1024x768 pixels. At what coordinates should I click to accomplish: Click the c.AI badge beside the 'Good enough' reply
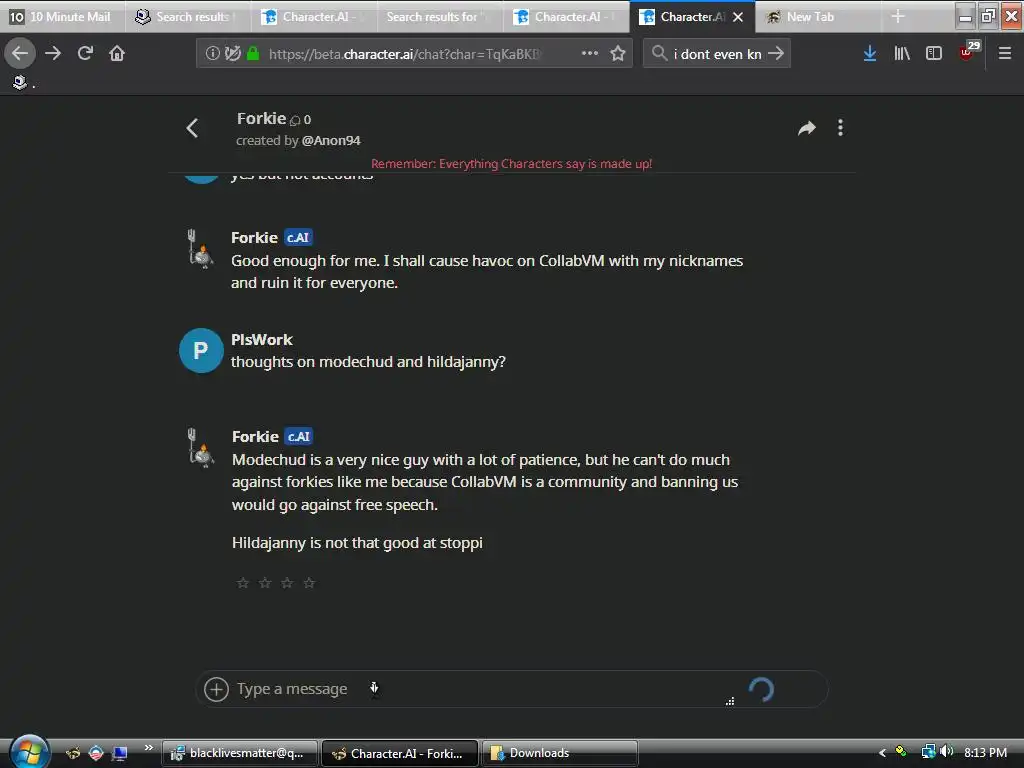click(x=298, y=237)
